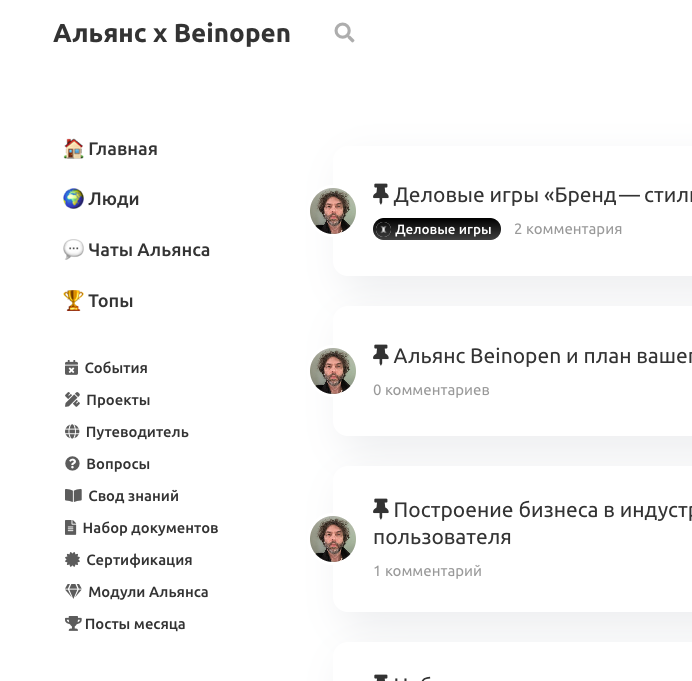Open События link
Screen dimensions: 692x681
click(x=116, y=368)
